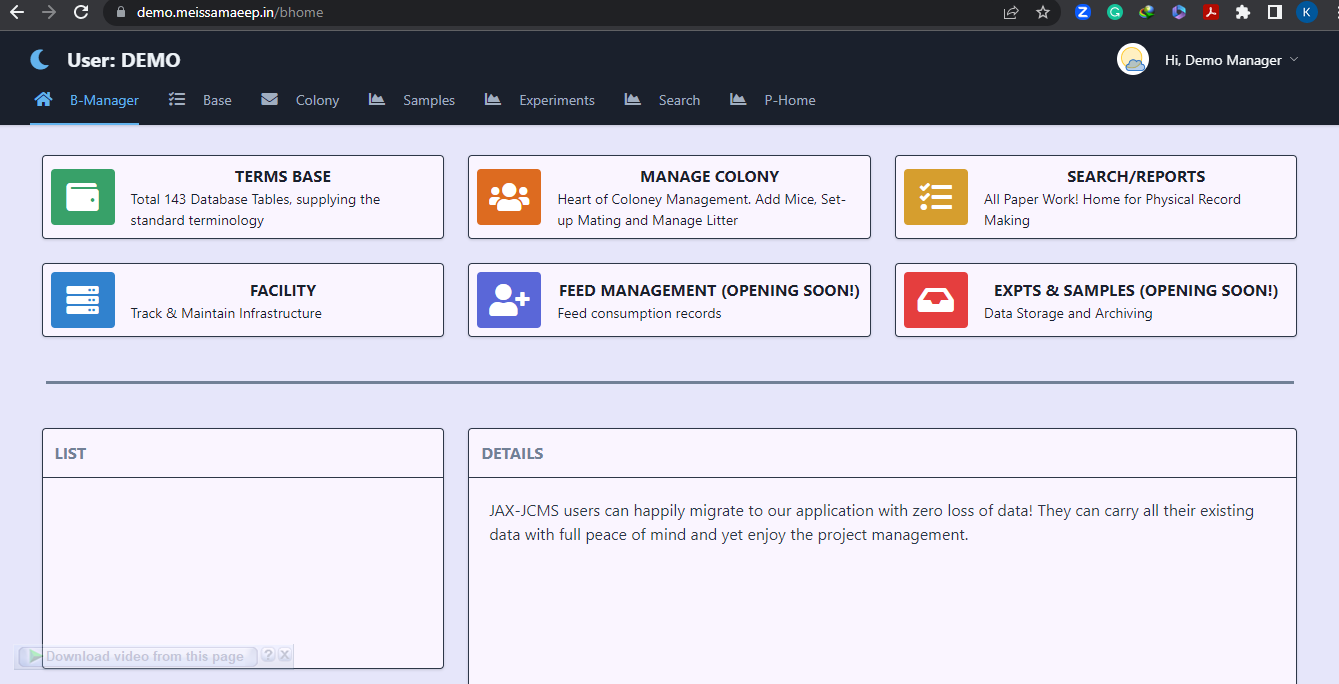
Task: Click the Demo Manager profile avatar
Action: pyautogui.click(x=1133, y=60)
